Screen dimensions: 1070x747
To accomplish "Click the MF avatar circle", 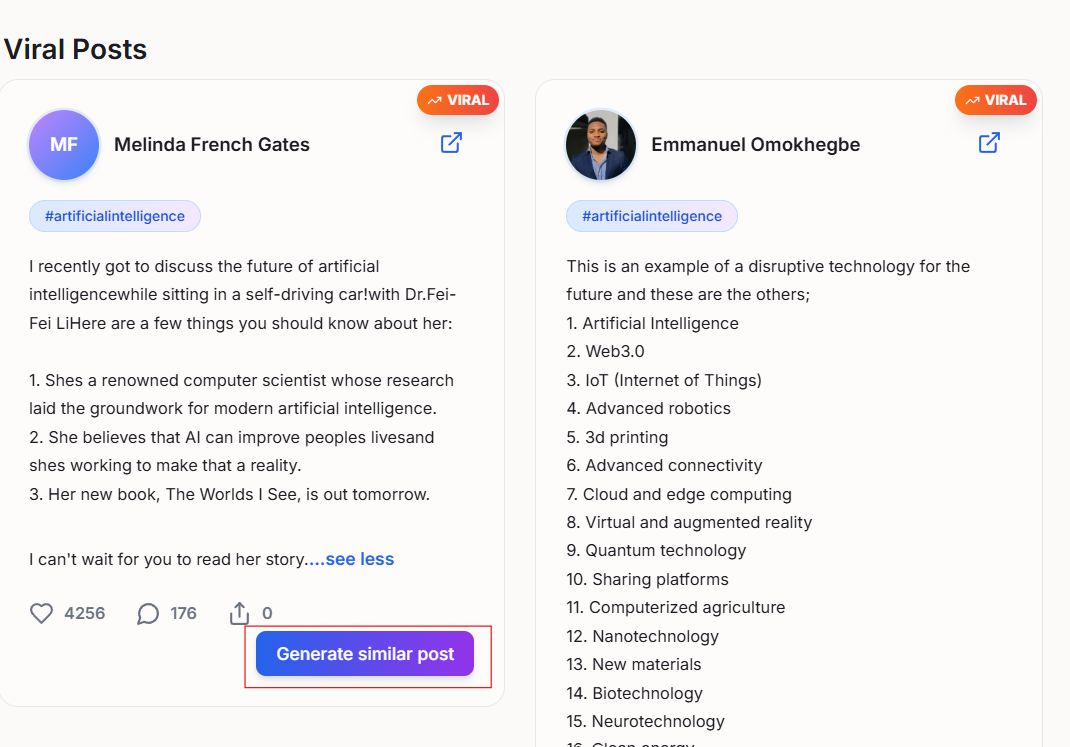I will [x=63, y=144].
